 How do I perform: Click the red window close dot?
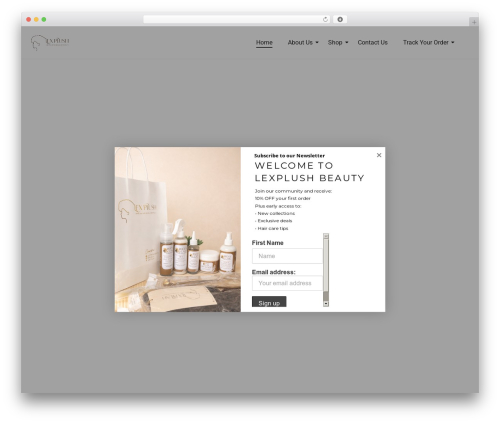(29, 19)
